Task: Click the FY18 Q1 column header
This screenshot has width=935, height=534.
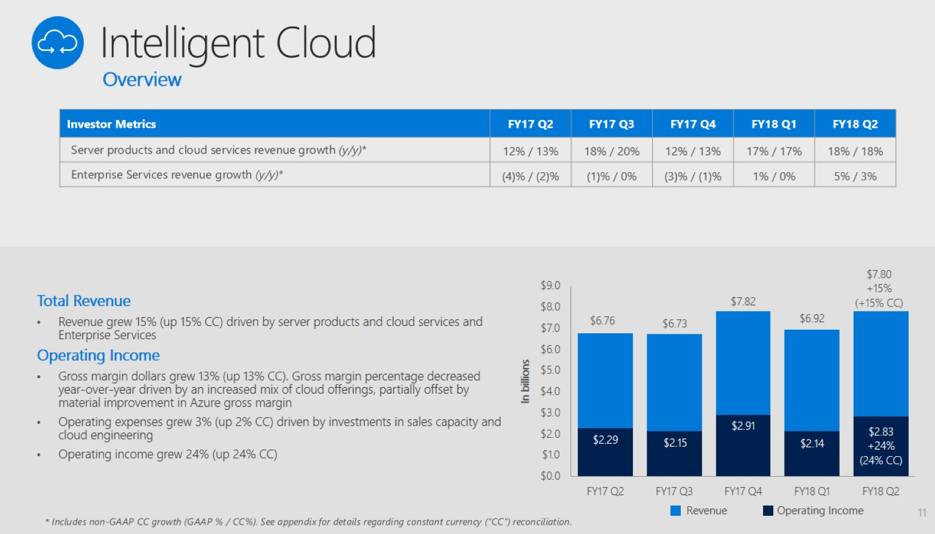Action: pyautogui.click(x=774, y=124)
